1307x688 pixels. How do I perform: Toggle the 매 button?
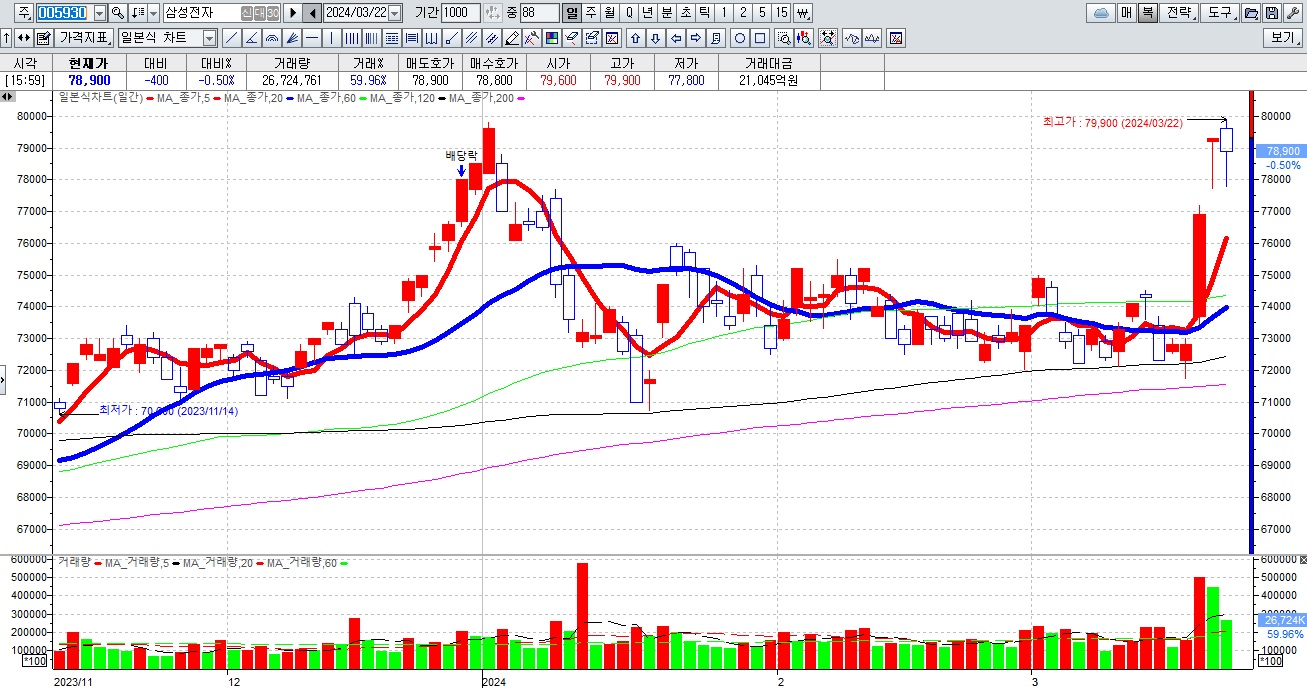point(1126,13)
